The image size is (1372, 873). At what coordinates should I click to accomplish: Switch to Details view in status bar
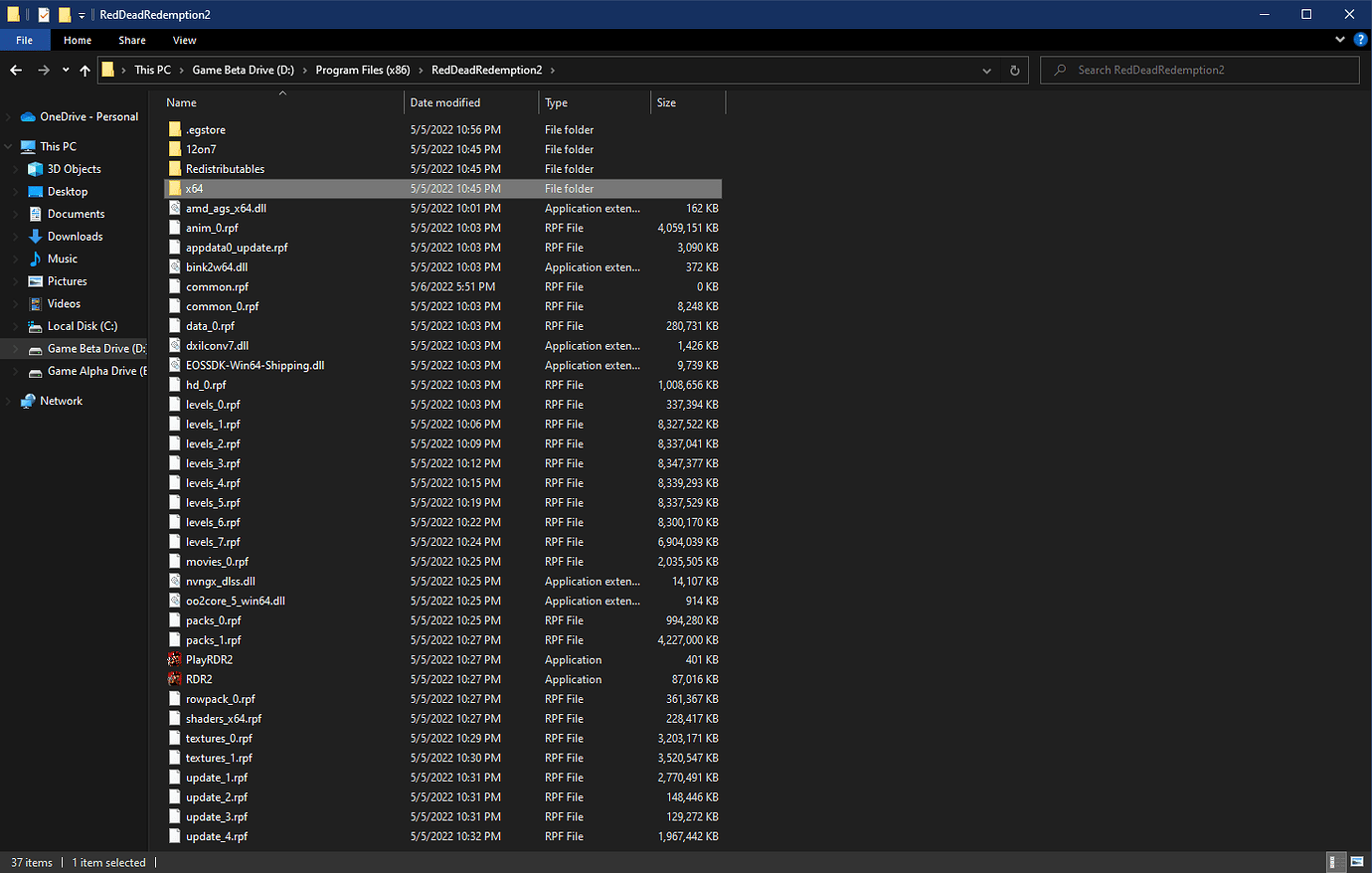click(x=1335, y=862)
